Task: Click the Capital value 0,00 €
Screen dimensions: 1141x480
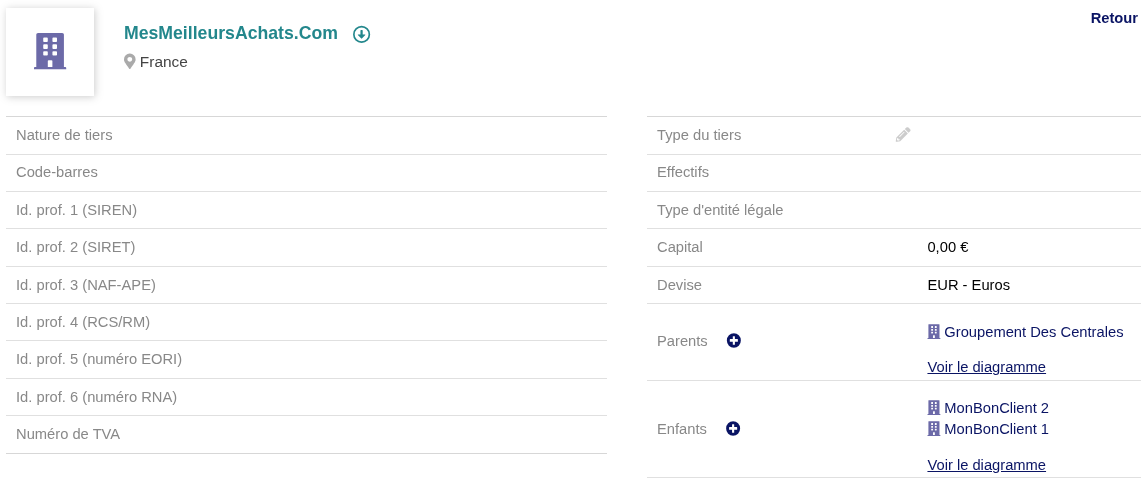Action: click(x=948, y=247)
